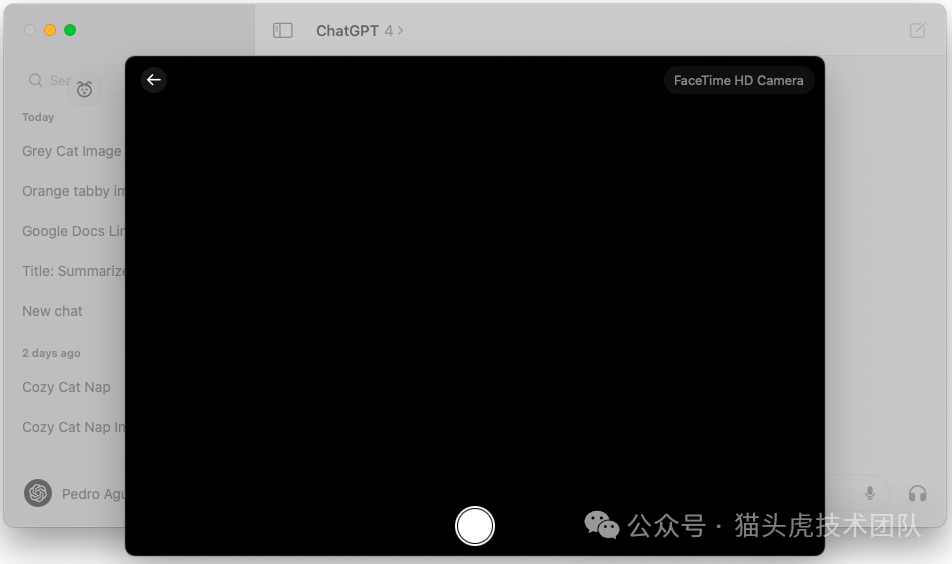This screenshot has width=952, height=564.
Task: Start a new chat with the compose icon
Action: click(917, 30)
